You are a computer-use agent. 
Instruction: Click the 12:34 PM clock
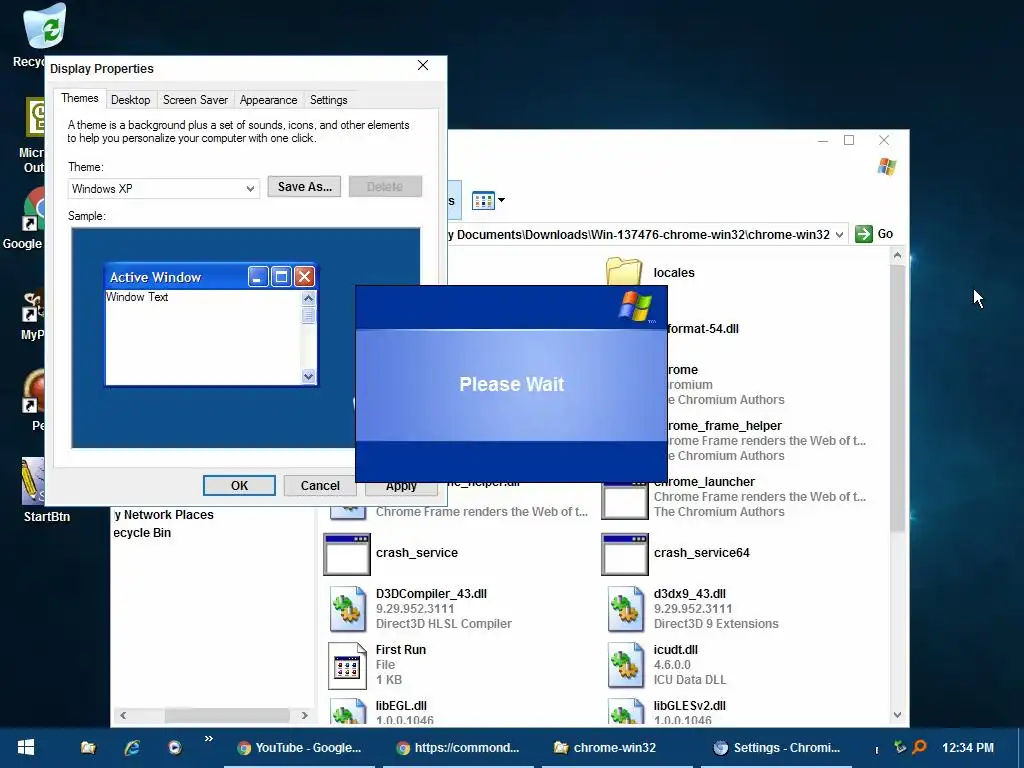coord(968,748)
